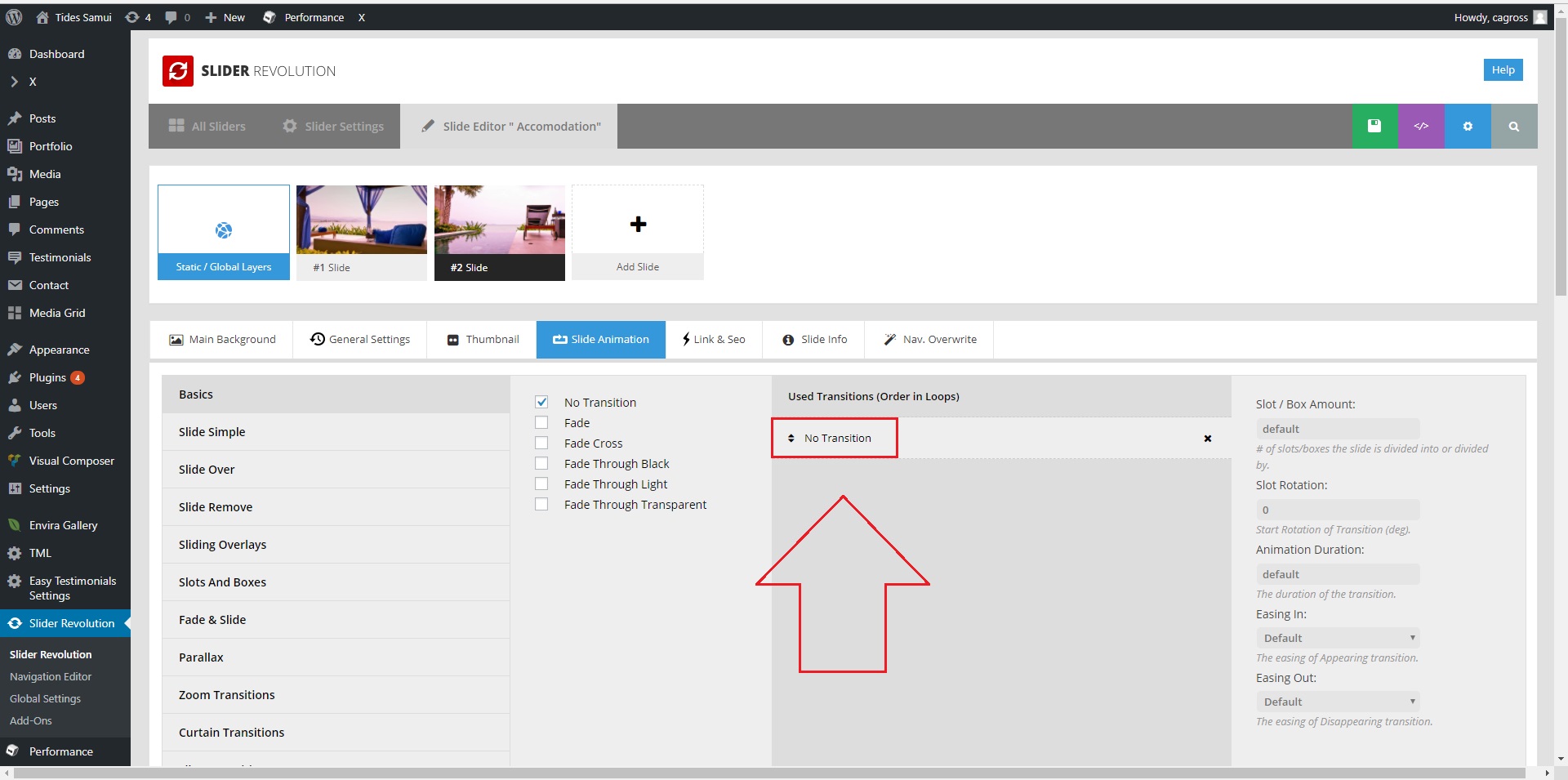1568x780 pixels.
Task: Expand Slots And Boxes transitions
Action: click(336, 582)
